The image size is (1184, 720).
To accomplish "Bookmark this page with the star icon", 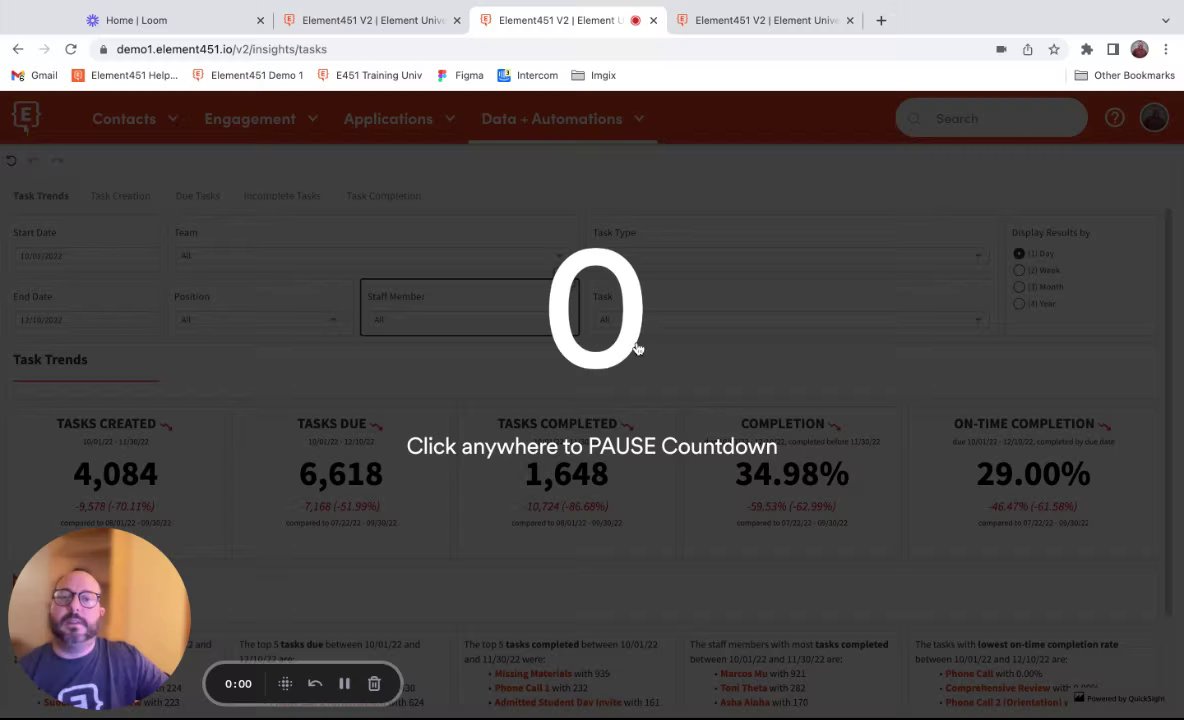I will click(1054, 49).
